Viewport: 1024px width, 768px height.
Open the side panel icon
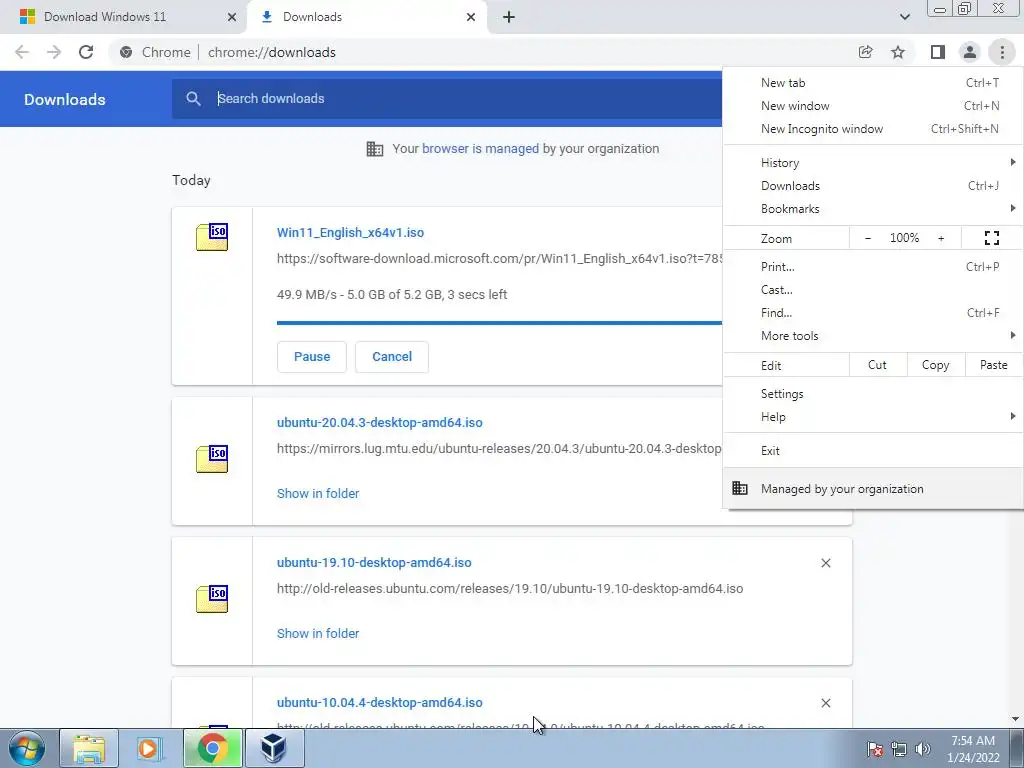(x=938, y=52)
